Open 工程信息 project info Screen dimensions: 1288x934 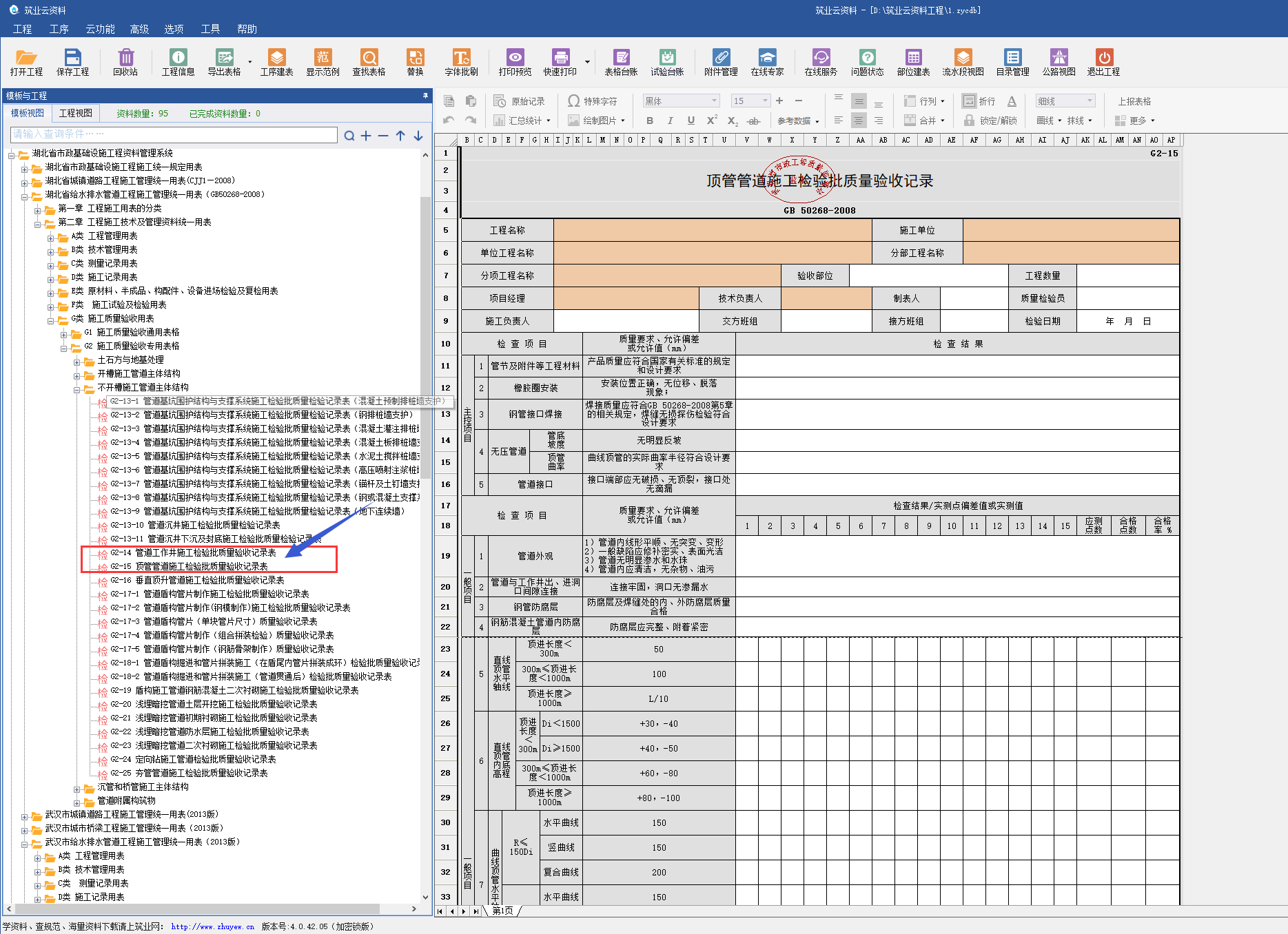tap(178, 62)
